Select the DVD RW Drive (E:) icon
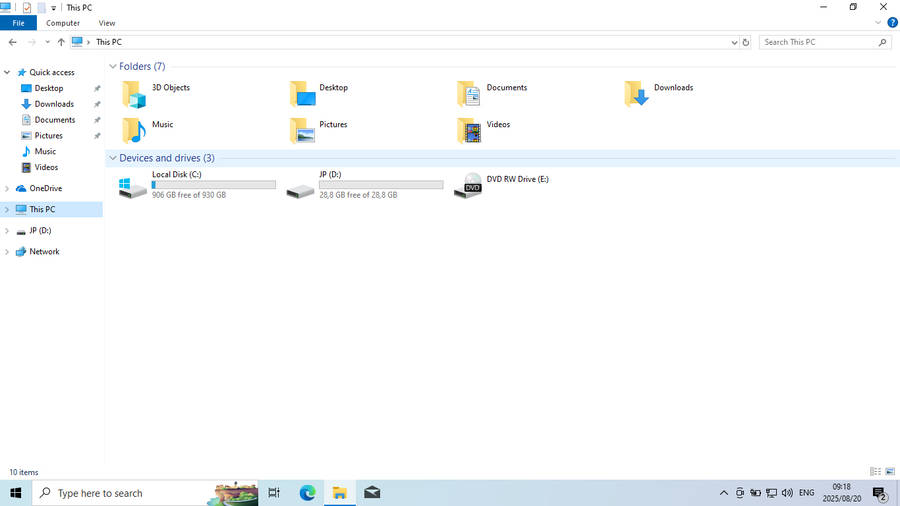 tap(467, 186)
